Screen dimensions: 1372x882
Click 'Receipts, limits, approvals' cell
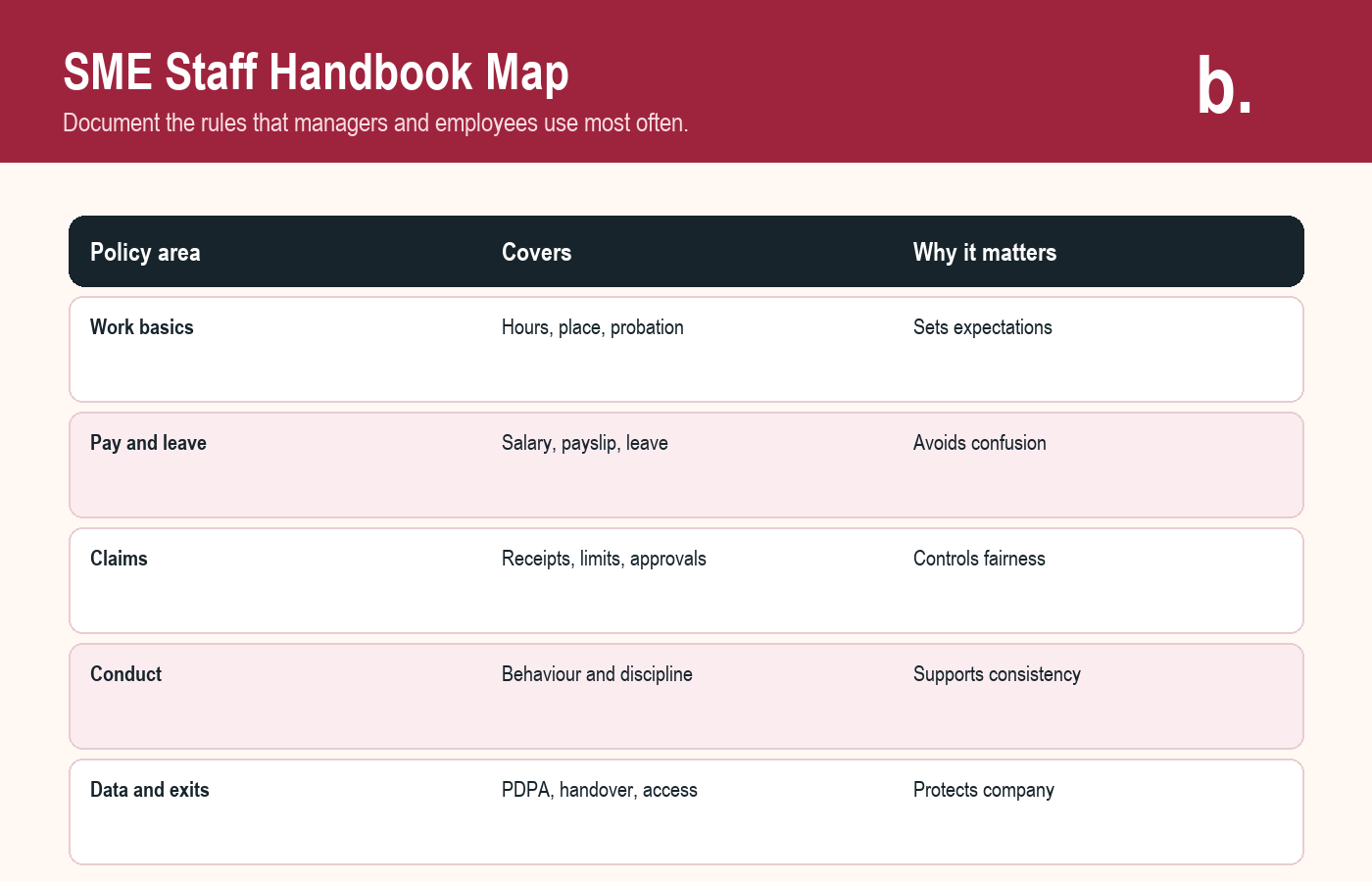(604, 559)
